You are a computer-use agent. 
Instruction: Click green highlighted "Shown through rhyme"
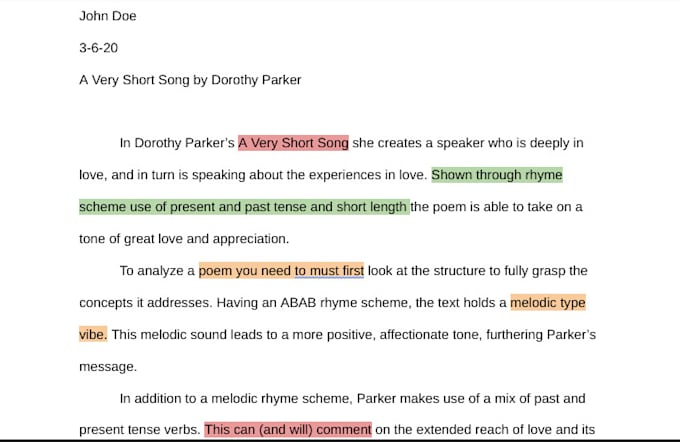tap(497, 175)
